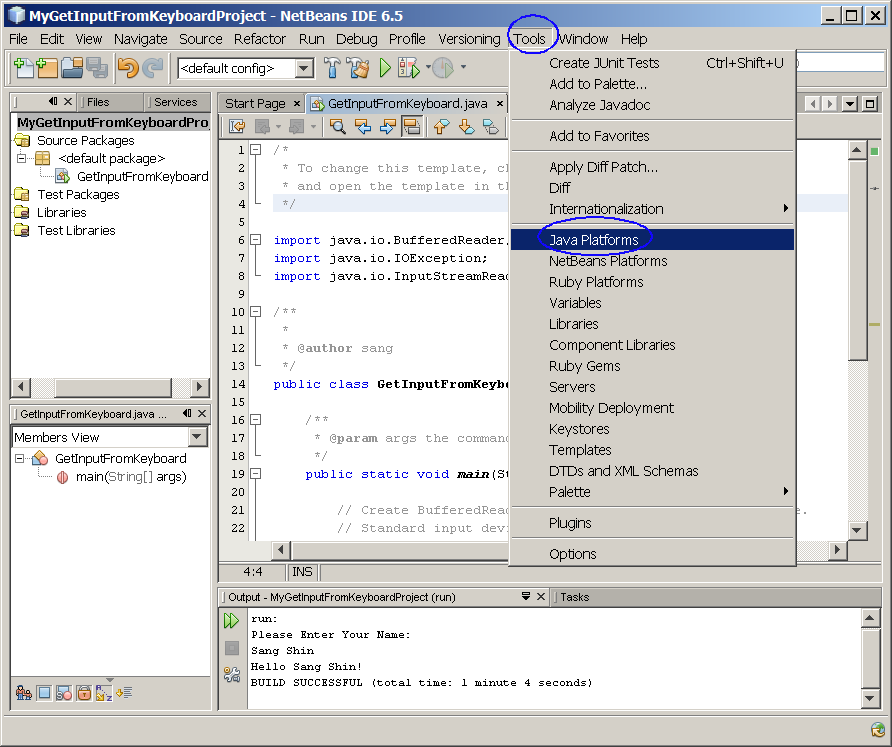This screenshot has width=892, height=747.
Task: Click the New File toolbar icon
Action: pyautogui.click(x=23, y=68)
